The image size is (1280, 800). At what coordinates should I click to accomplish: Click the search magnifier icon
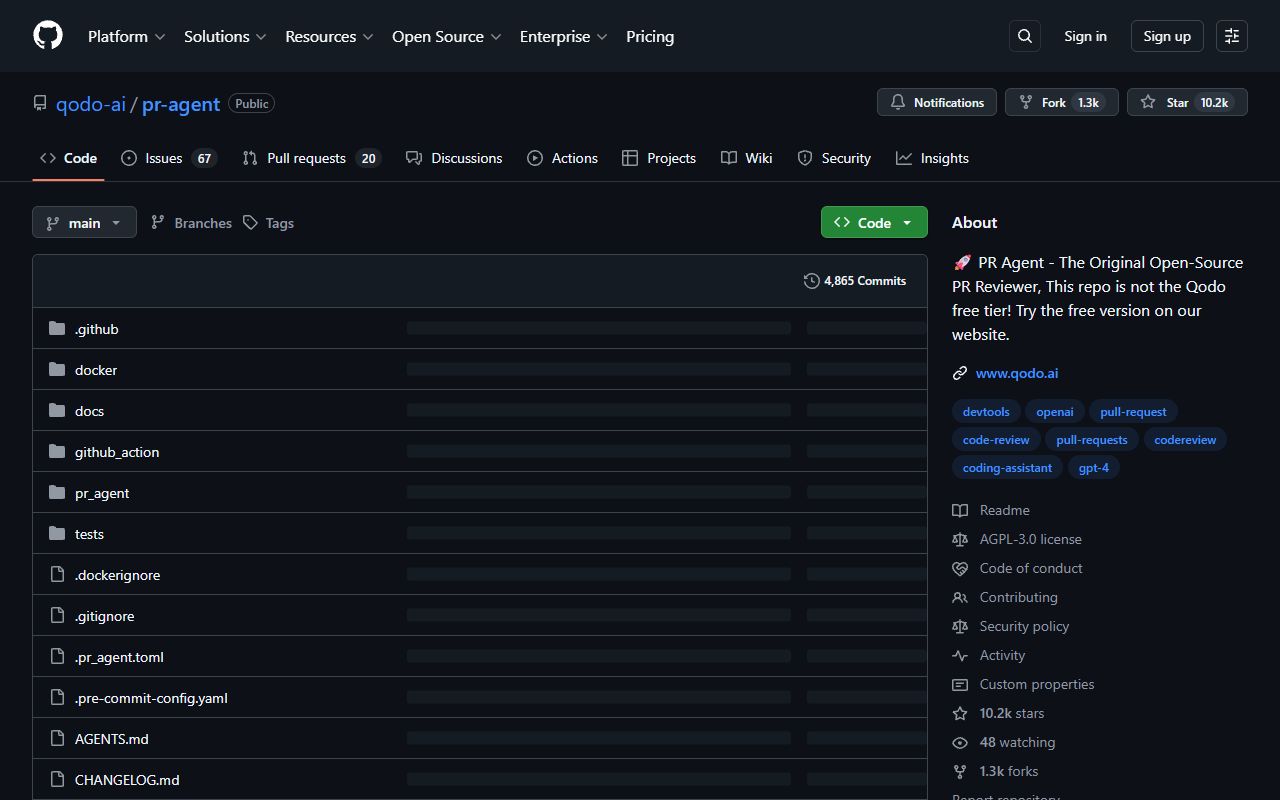click(x=1024, y=36)
